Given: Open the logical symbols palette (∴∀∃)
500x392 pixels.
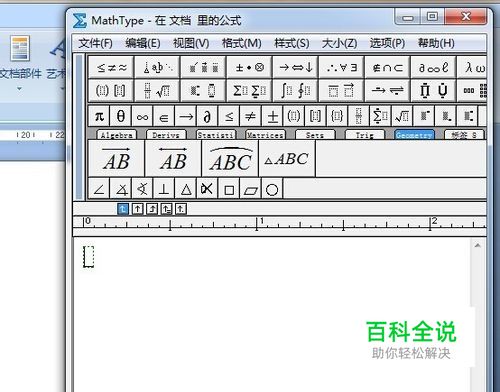Looking at the screenshot, I should [341, 67].
